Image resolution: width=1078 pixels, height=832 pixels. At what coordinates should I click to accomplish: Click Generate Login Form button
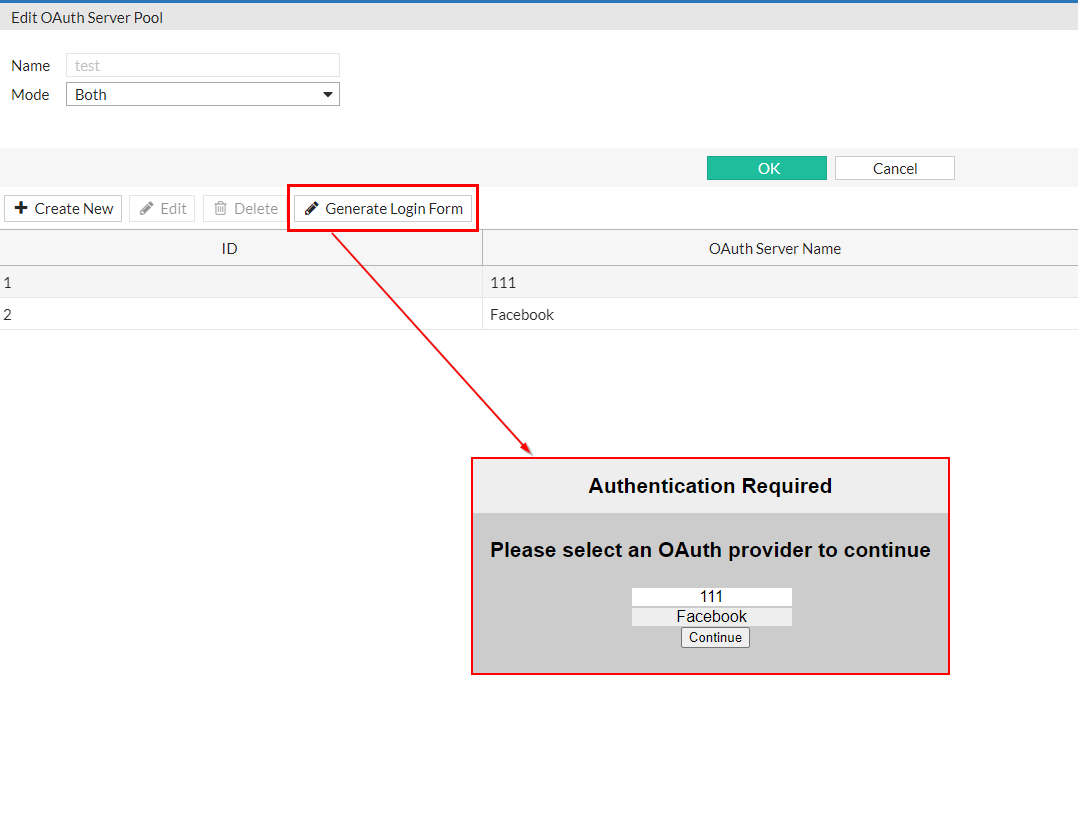tap(383, 208)
